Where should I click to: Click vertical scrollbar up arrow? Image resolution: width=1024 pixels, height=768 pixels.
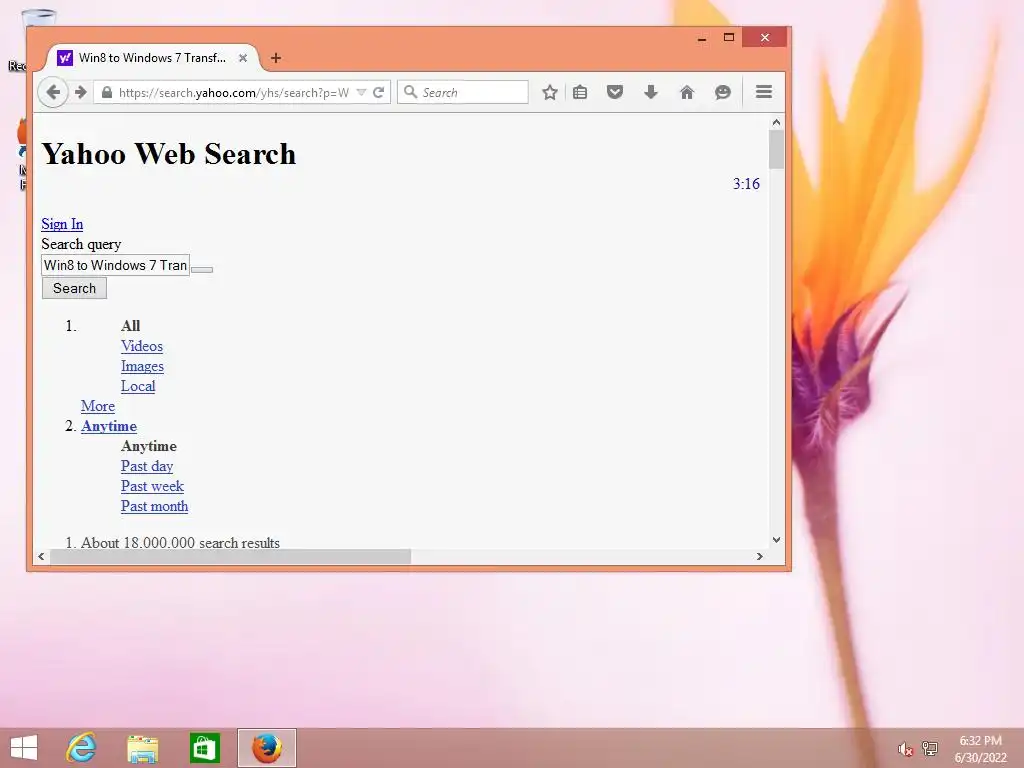point(776,122)
